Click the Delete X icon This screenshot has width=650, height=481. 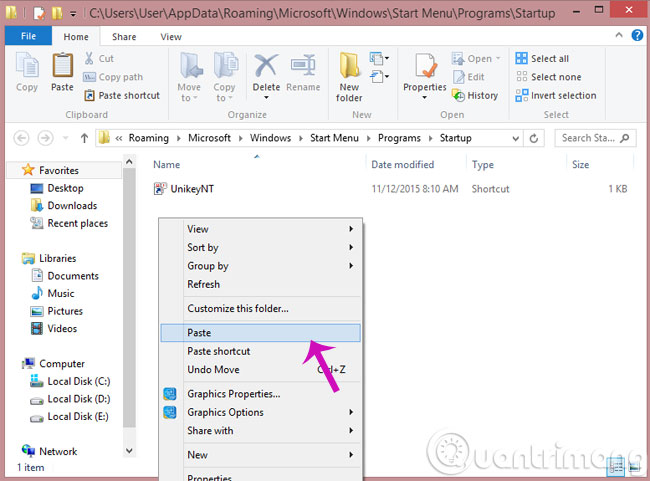click(266, 66)
